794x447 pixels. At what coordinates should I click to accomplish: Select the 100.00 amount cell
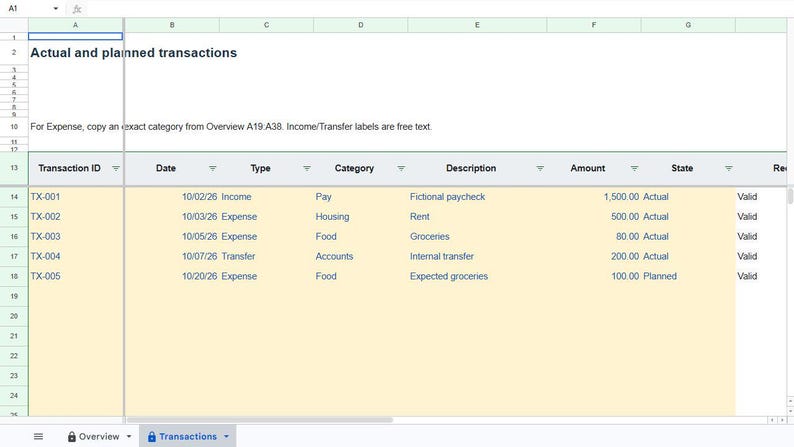click(x=594, y=276)
